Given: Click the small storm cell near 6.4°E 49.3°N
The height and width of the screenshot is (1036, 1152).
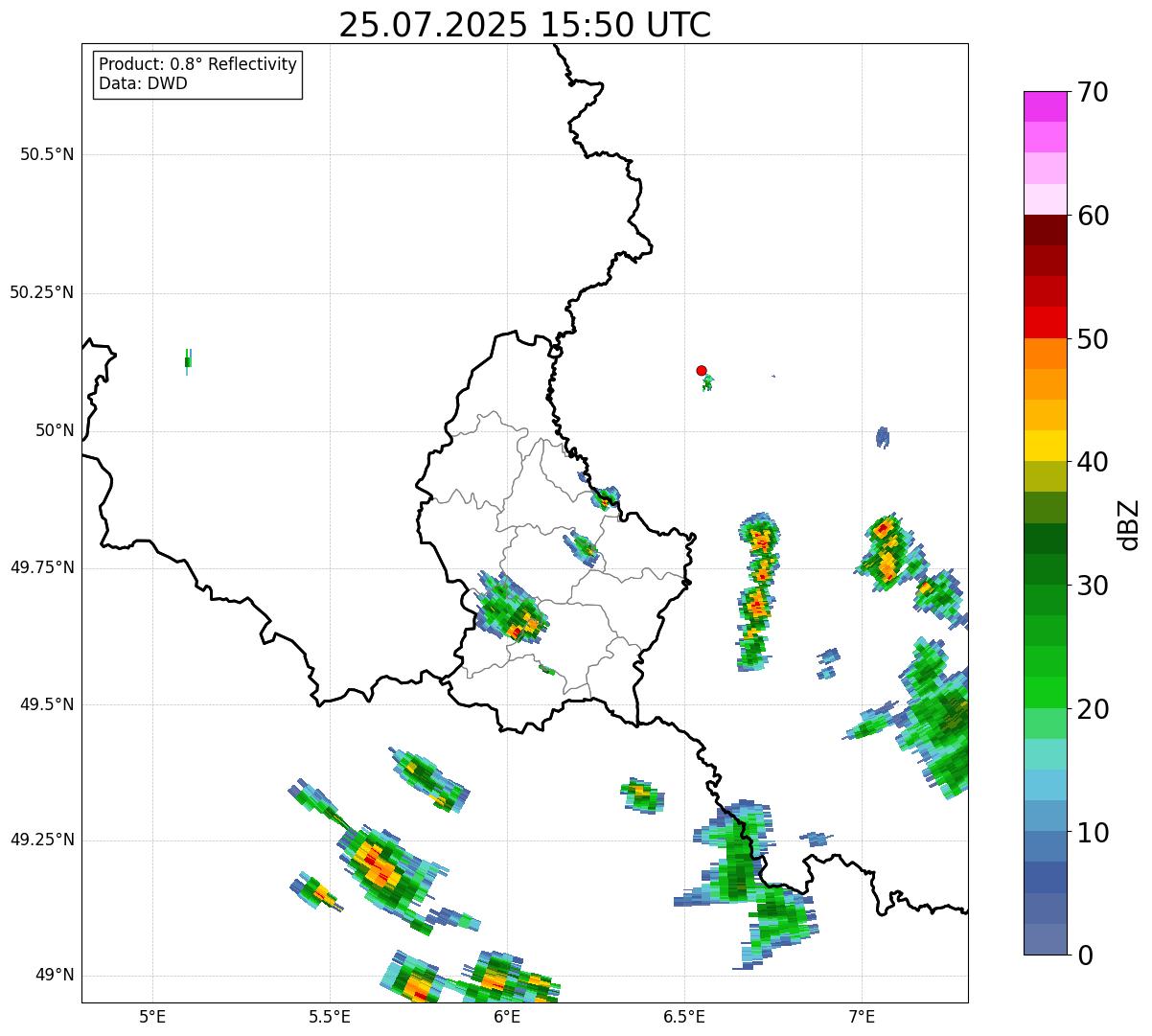Looking at the screenshot, I should (x=642, y=795).
